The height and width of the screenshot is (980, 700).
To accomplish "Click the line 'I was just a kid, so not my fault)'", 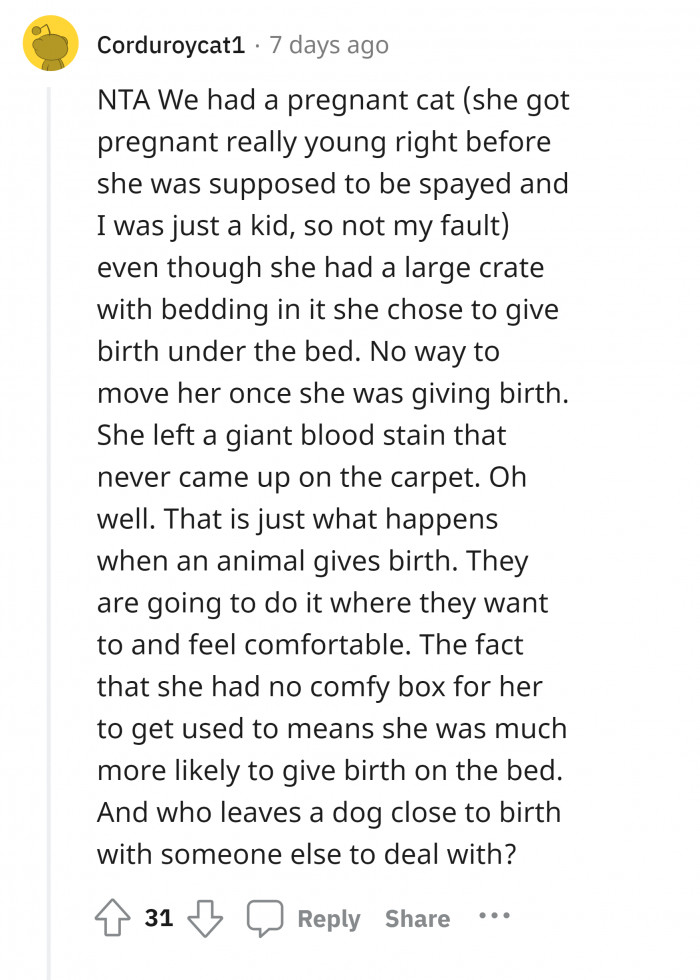I will tap(305, 227).
